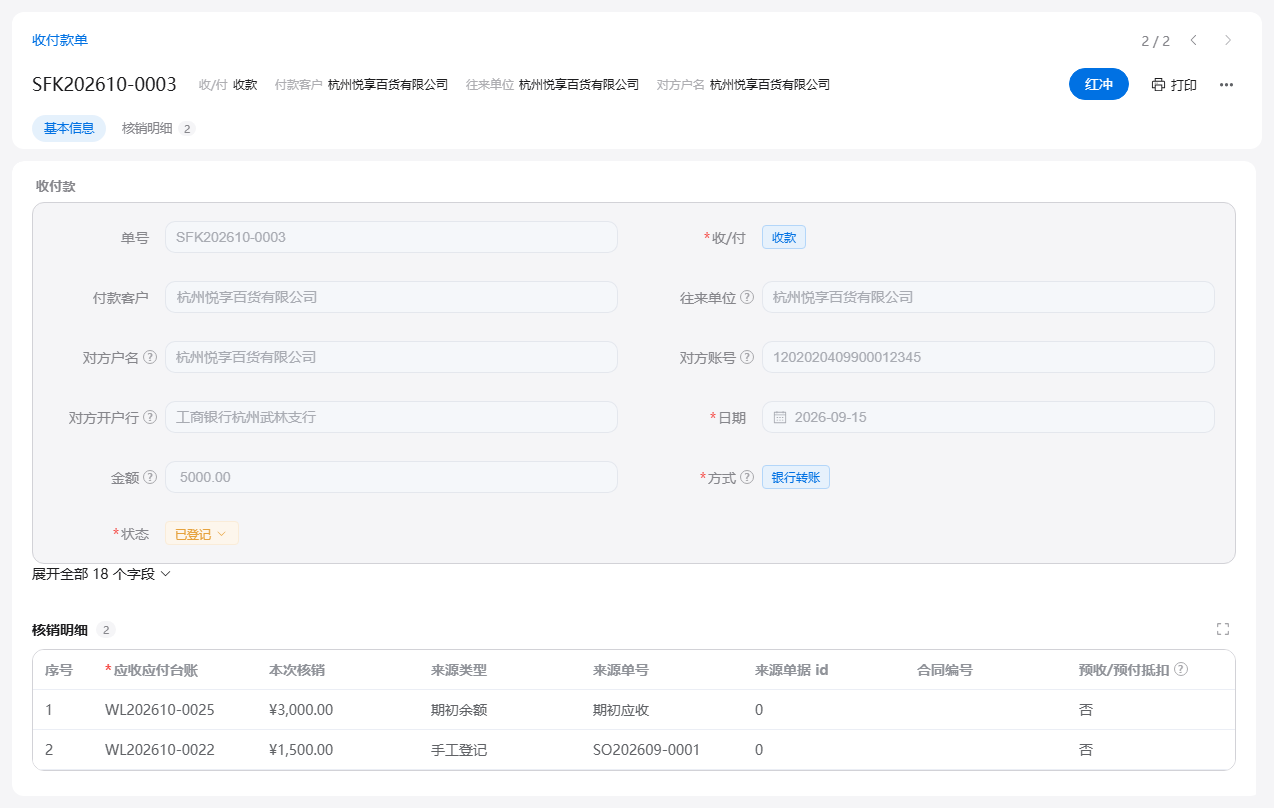The height and width of the screenshot is (808, 1274).
Task: Click the 银行转账 tag
Action: click(x=796, y=477)
